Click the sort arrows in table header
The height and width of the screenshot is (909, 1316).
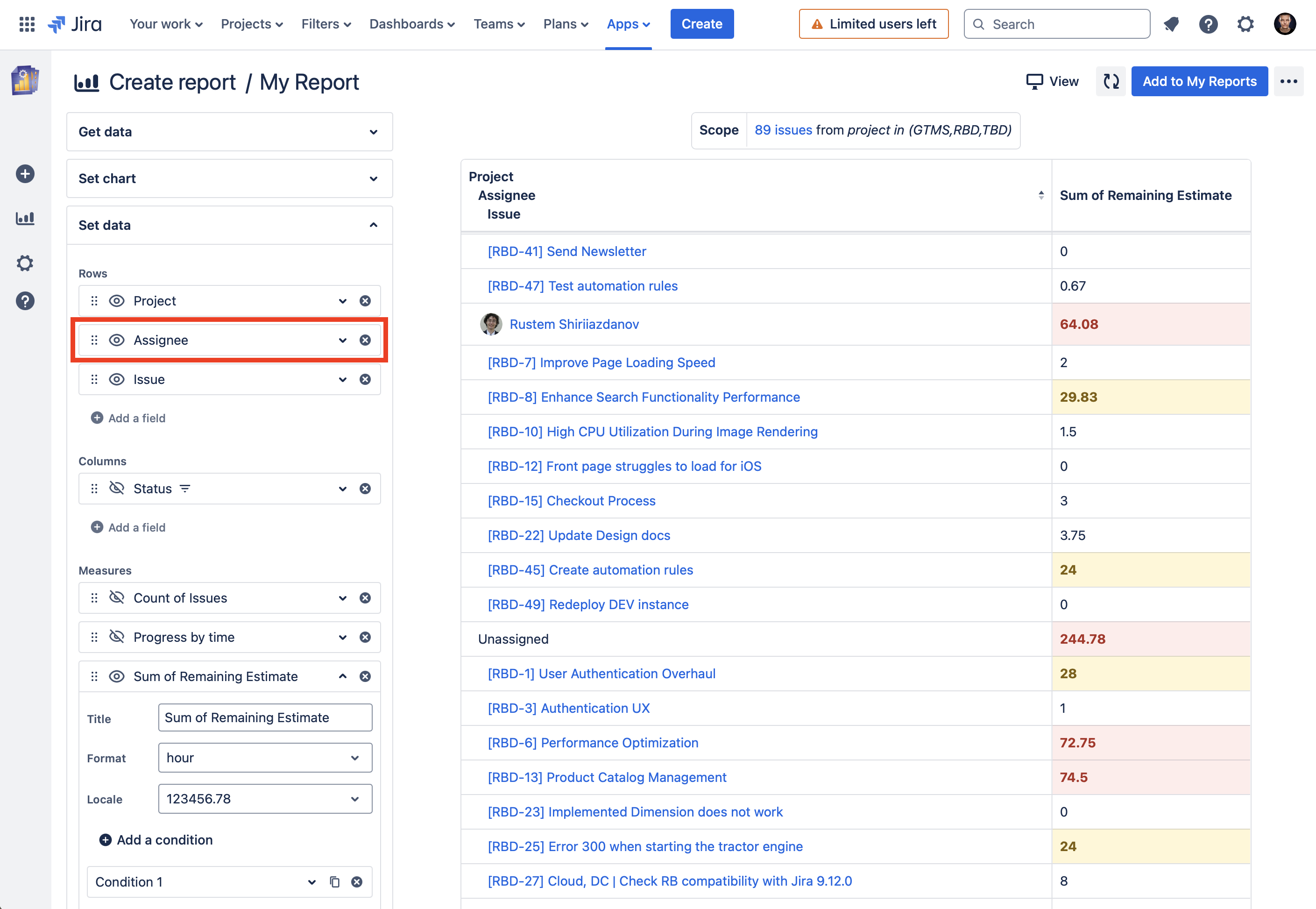click(1041, 195)
